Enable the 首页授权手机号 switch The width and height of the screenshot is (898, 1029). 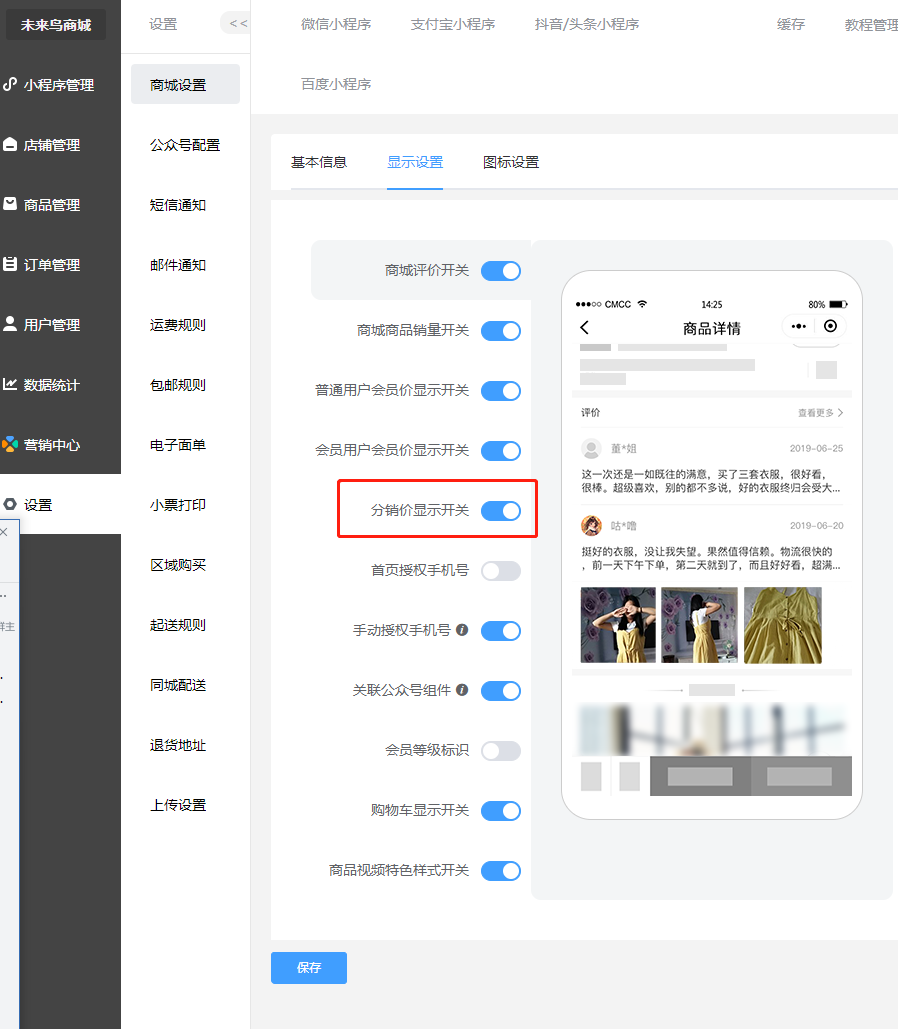point(501,571)
